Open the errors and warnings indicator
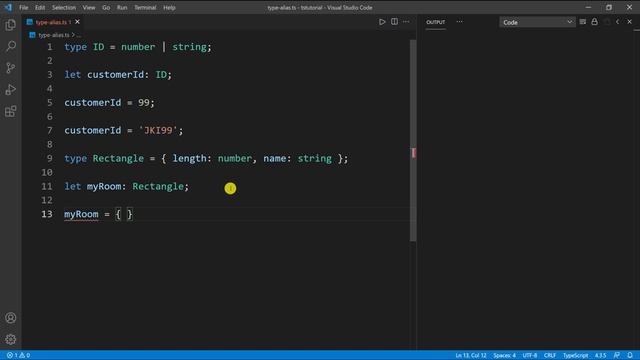 pos(18,356)
